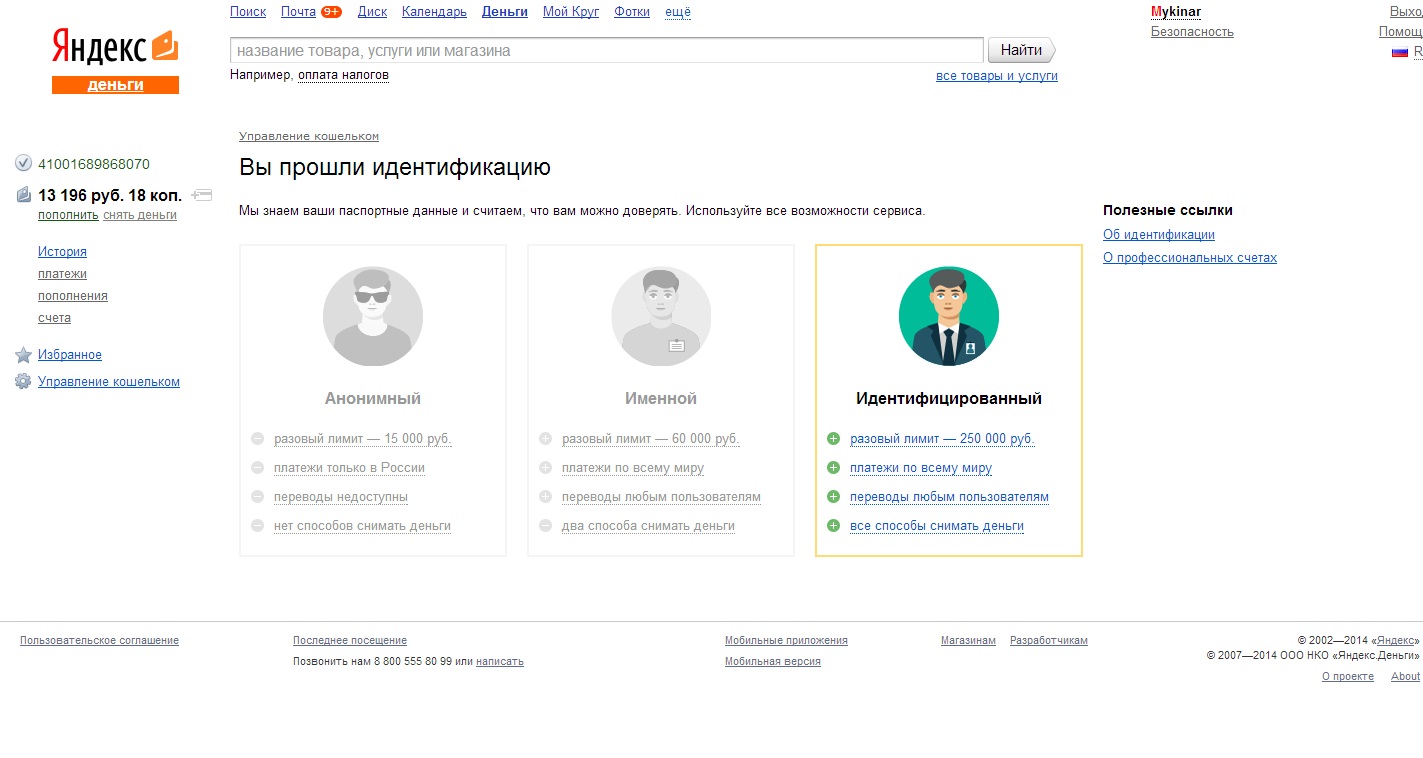This screenshot has width=1423, height=758.
Task: Open the Об идентификации link
Action: pyautogui.click(x=1159, y=235)
